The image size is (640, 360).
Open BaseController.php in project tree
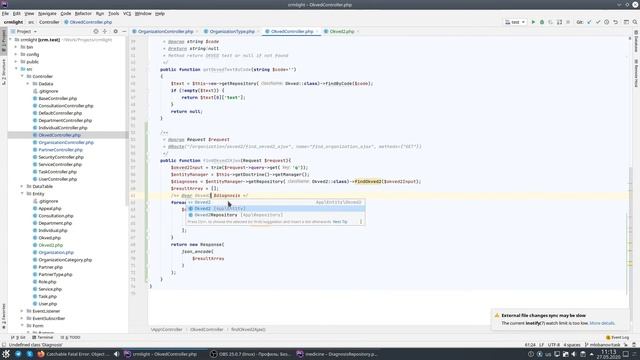coord(58,98)
